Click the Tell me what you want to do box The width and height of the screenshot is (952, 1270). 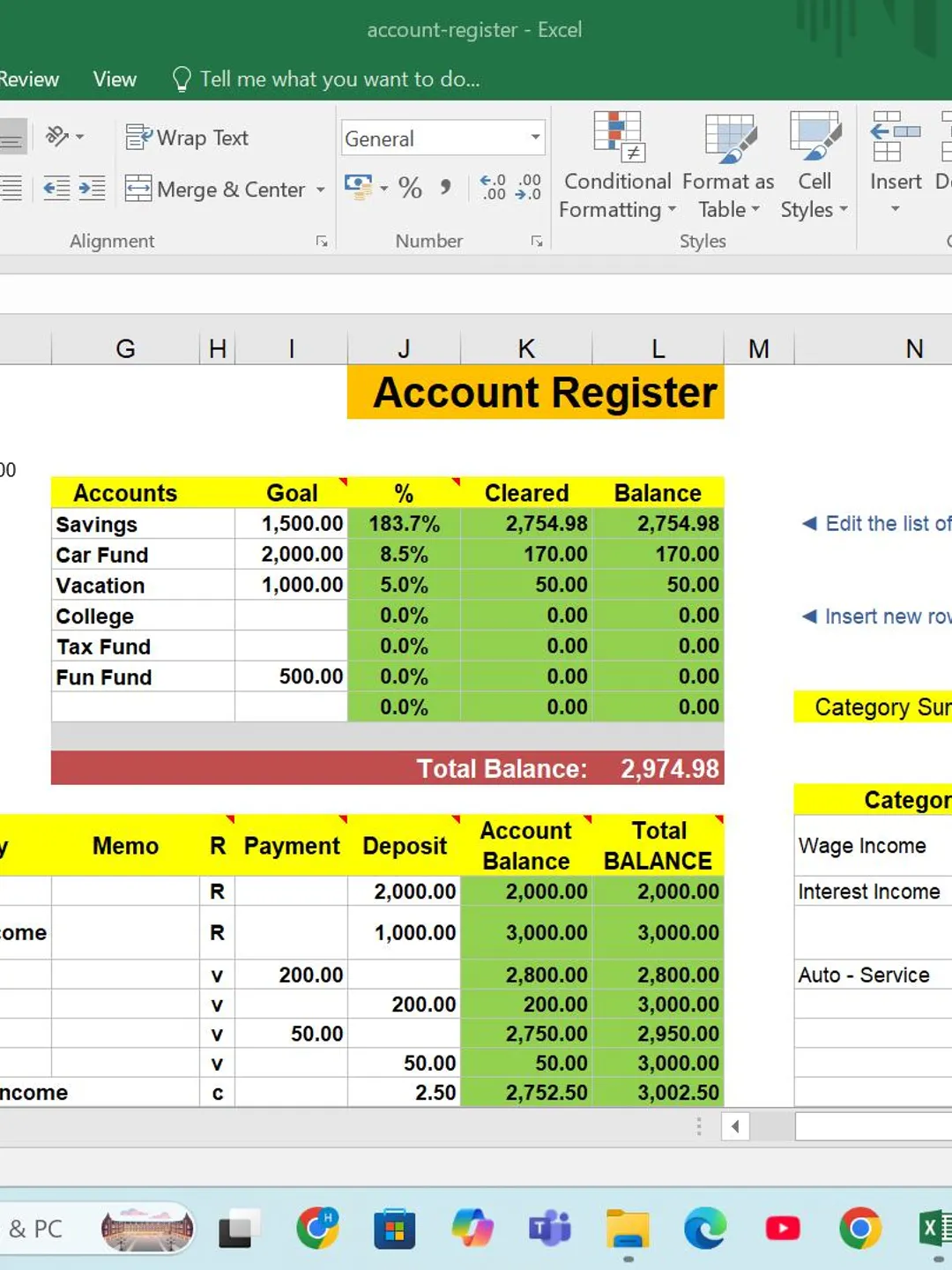(326, 79)
